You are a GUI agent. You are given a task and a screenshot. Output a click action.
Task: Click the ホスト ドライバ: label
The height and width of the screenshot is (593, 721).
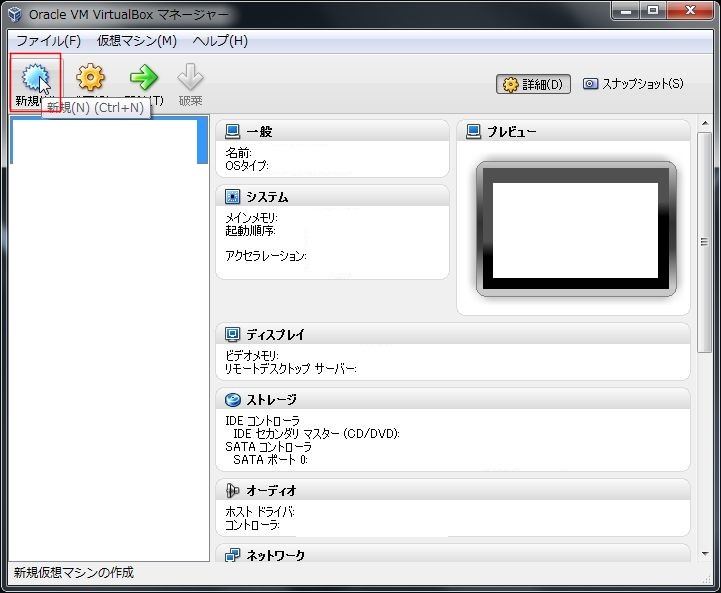click(260, 512)
